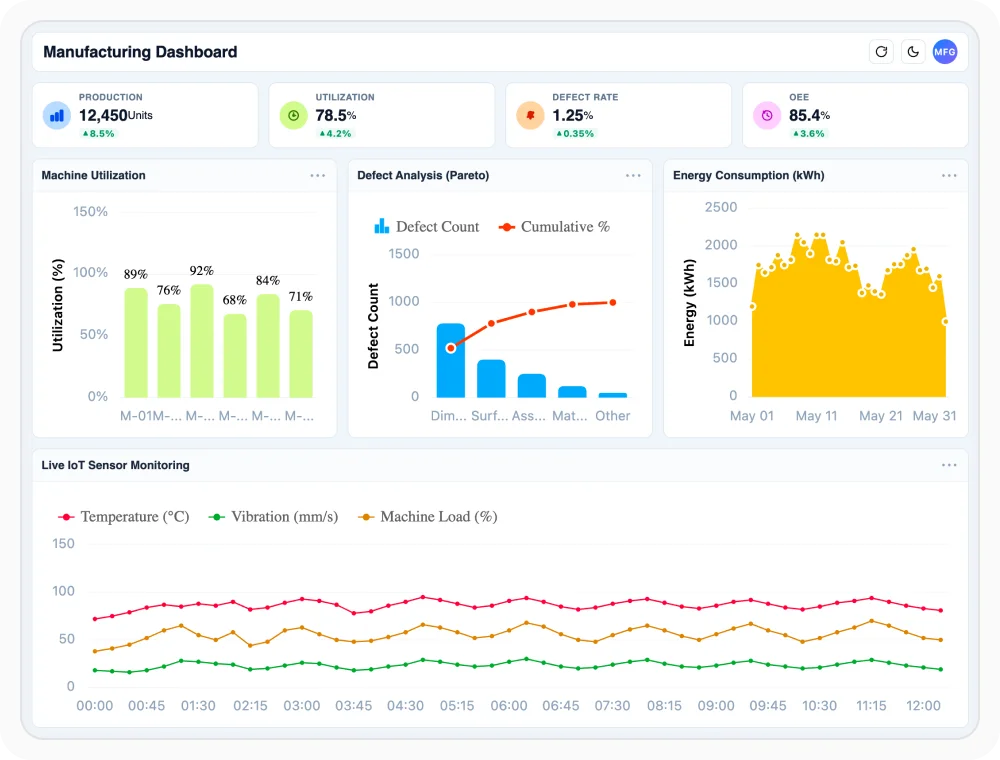
Task: Click the Ass... defect bar
Action: 532,386
